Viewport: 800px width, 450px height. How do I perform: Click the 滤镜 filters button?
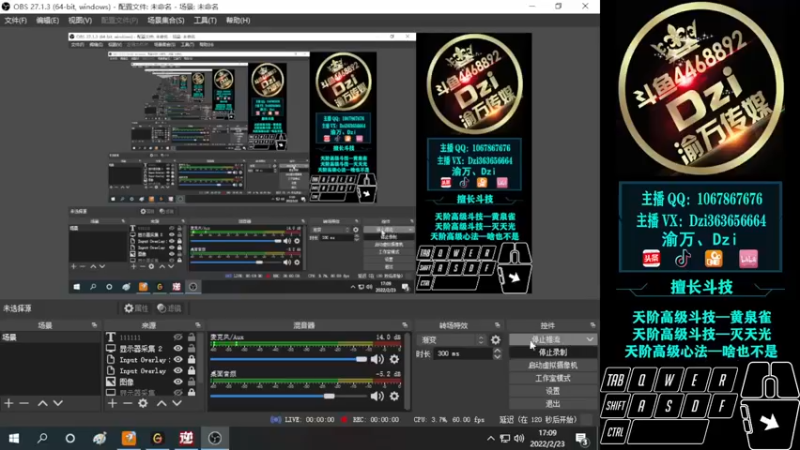click(x=169, y=308)
